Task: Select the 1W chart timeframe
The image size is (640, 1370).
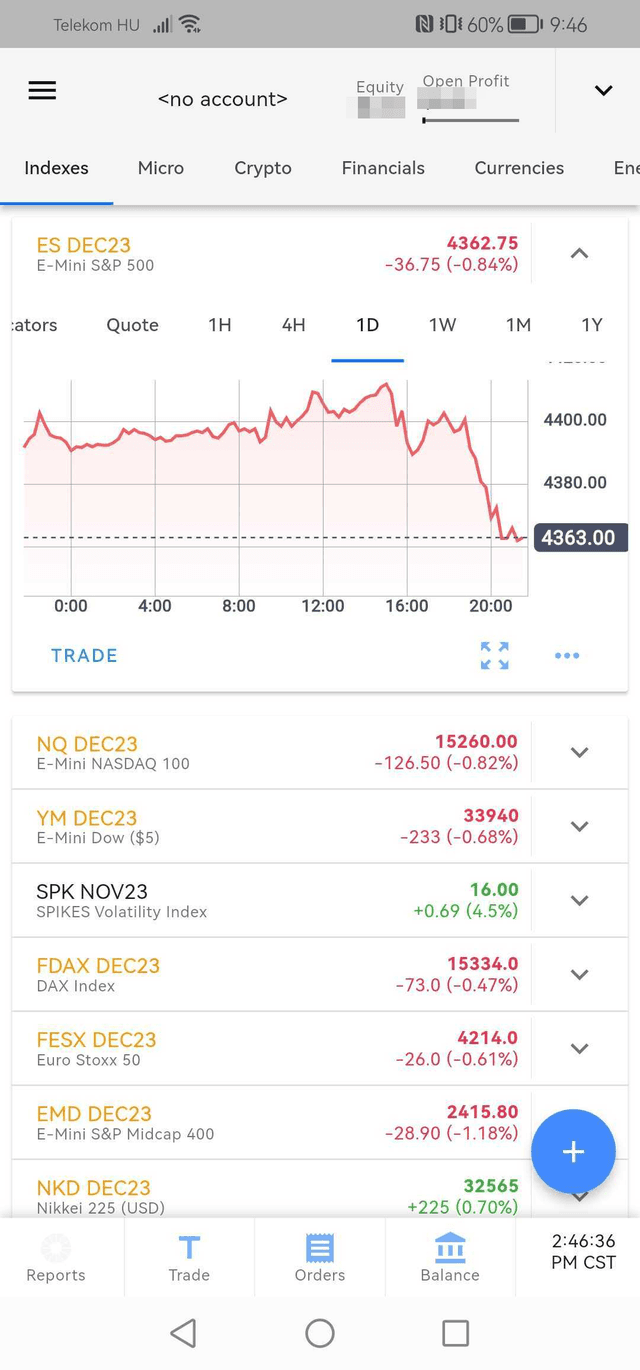Action: tap(442, 325)
